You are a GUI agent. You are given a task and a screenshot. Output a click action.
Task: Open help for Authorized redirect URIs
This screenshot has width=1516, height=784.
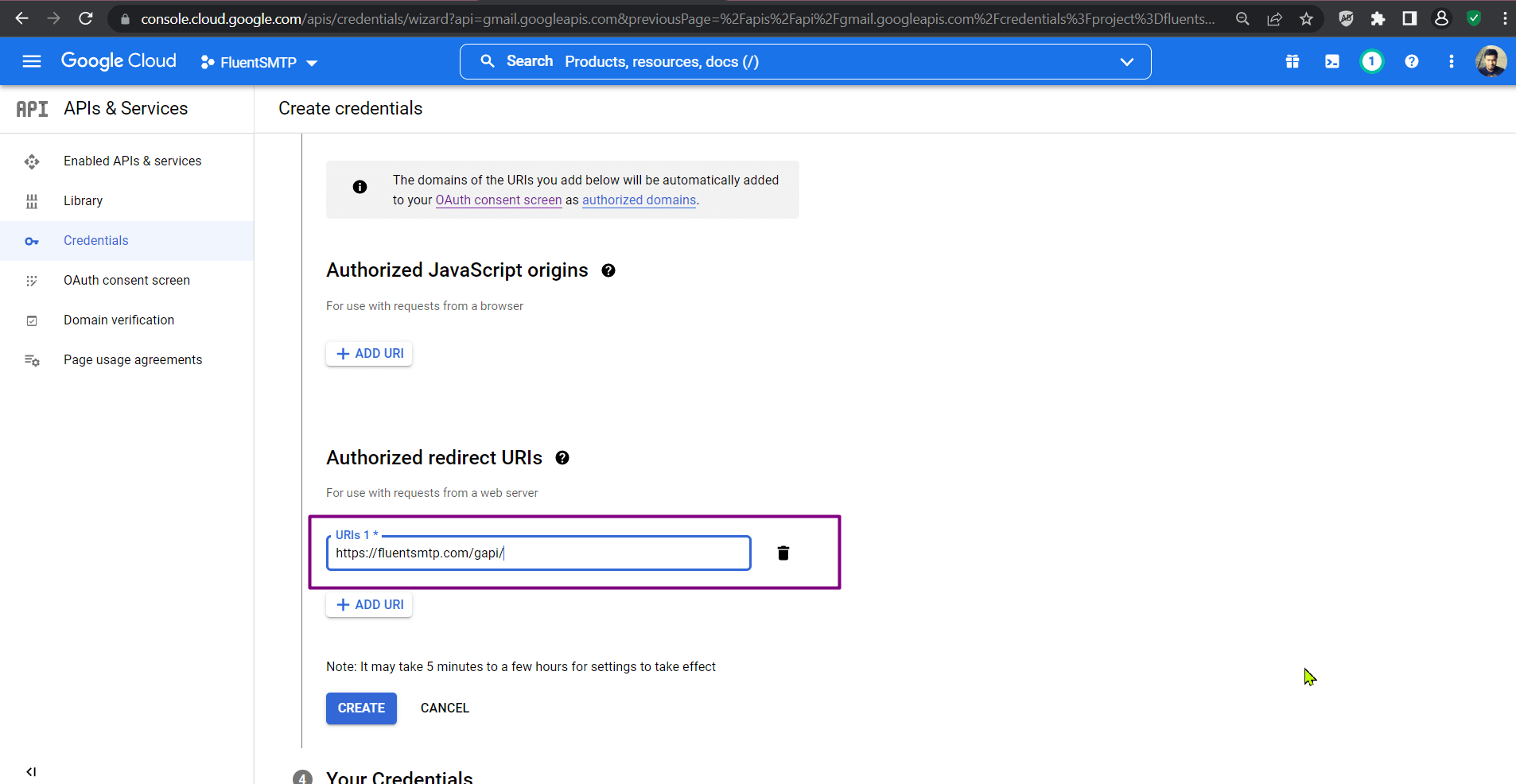[562, 458]
